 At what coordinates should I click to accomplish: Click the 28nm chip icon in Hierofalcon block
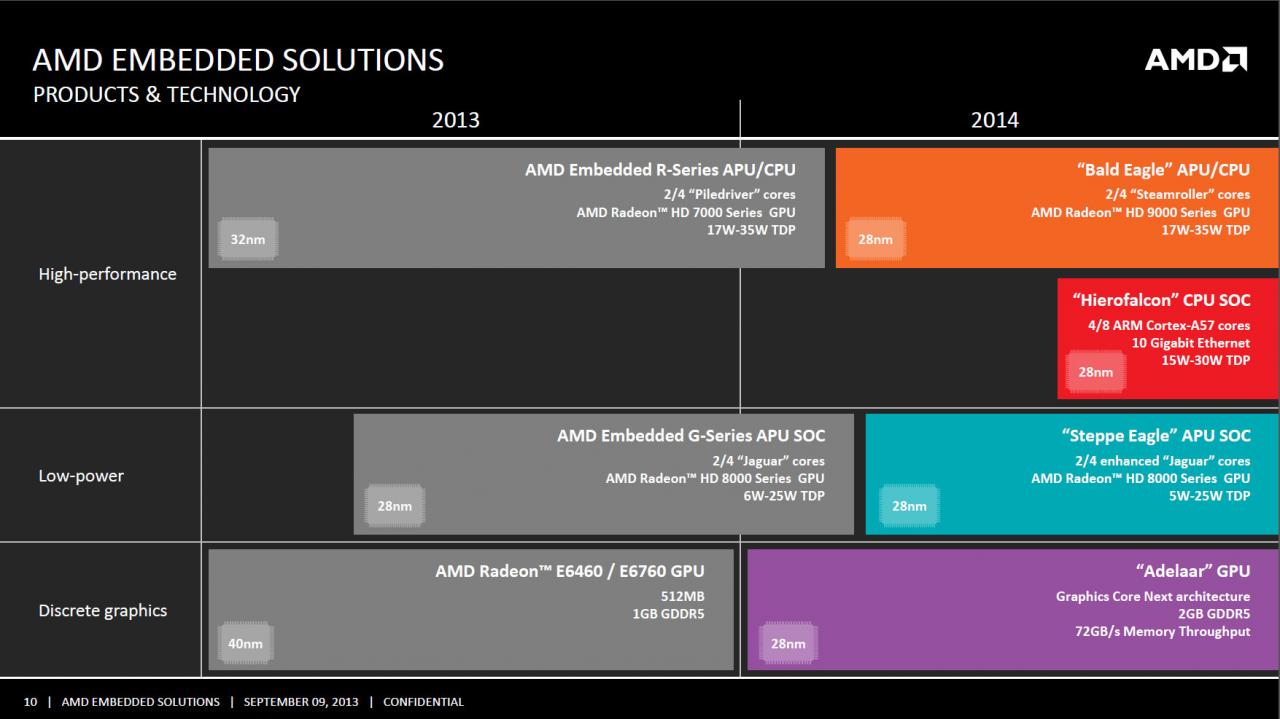coord(1095,372)
